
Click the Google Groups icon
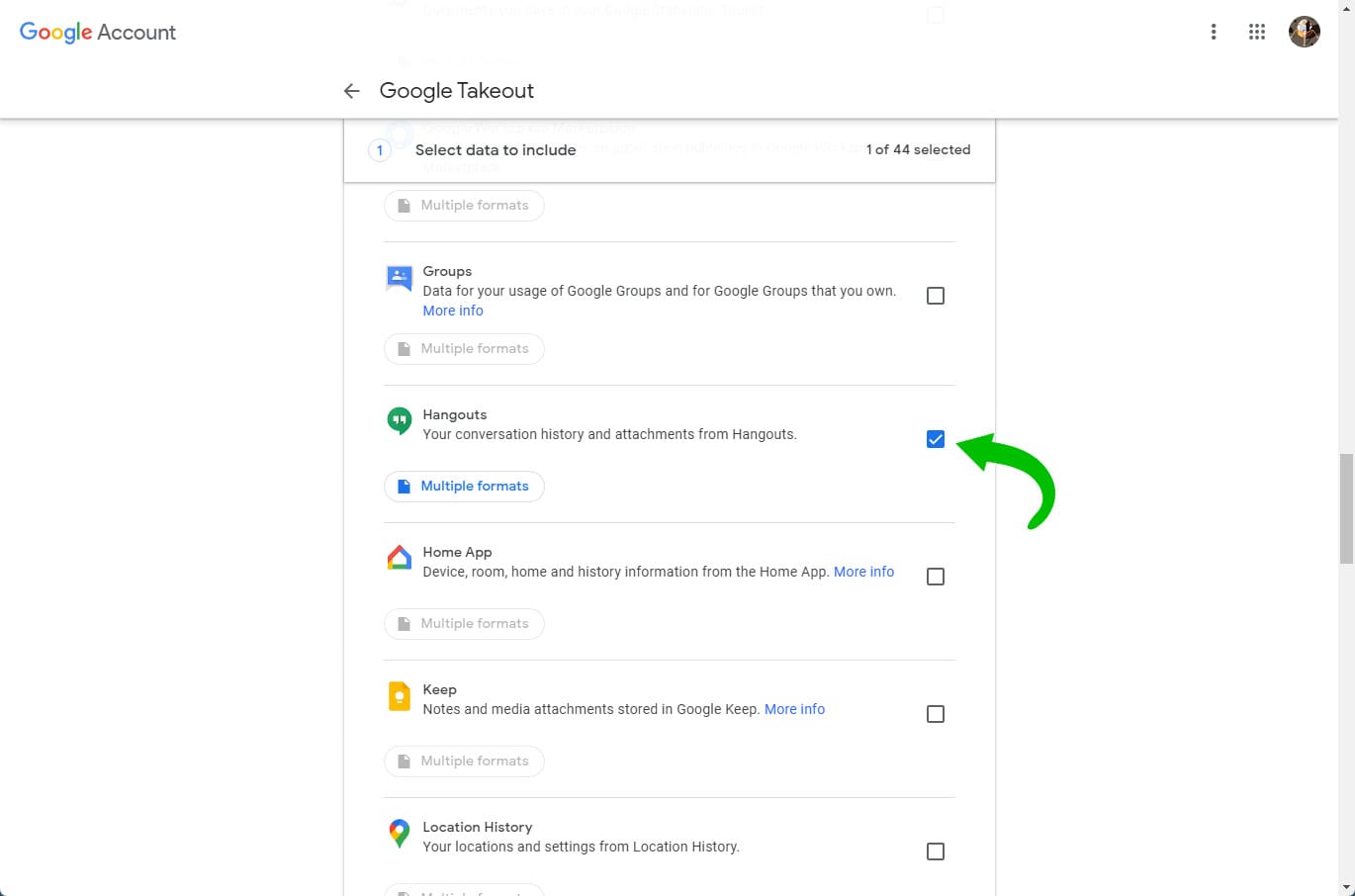click(399, 278)
